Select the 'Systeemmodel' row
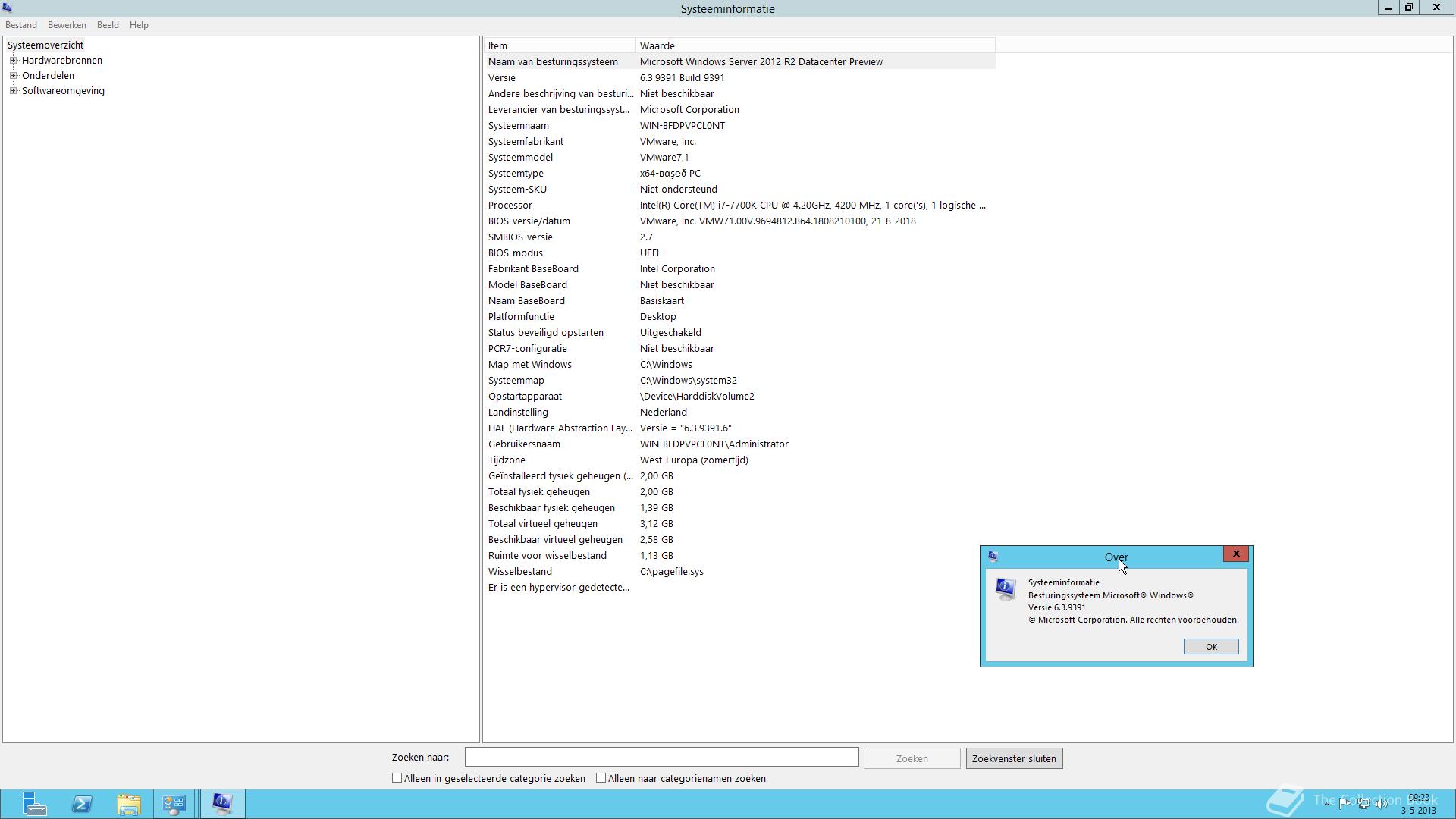Screen dimensions: 1456x819 739,157
